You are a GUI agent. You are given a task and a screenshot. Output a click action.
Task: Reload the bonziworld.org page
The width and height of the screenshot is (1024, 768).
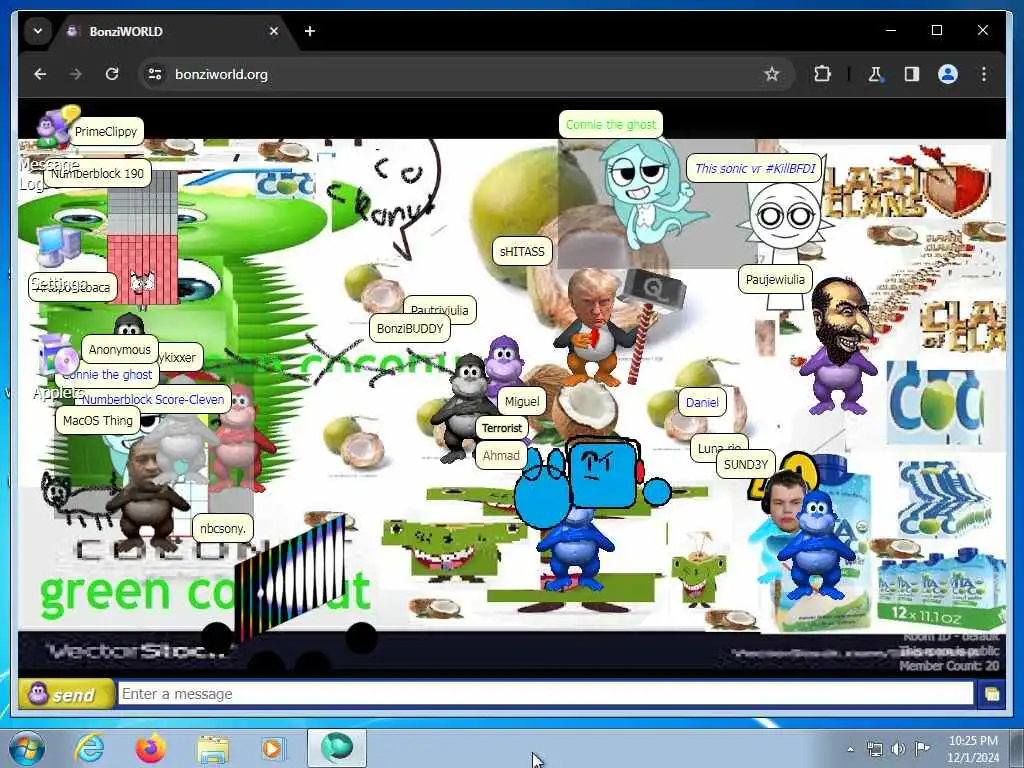[x=112, y=74]
